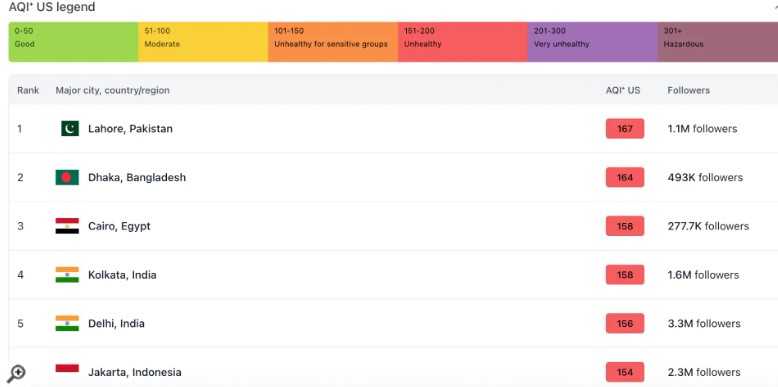Click rank number 4 in Kolkata row
The image size is (778, 387).
click(20, 274)
